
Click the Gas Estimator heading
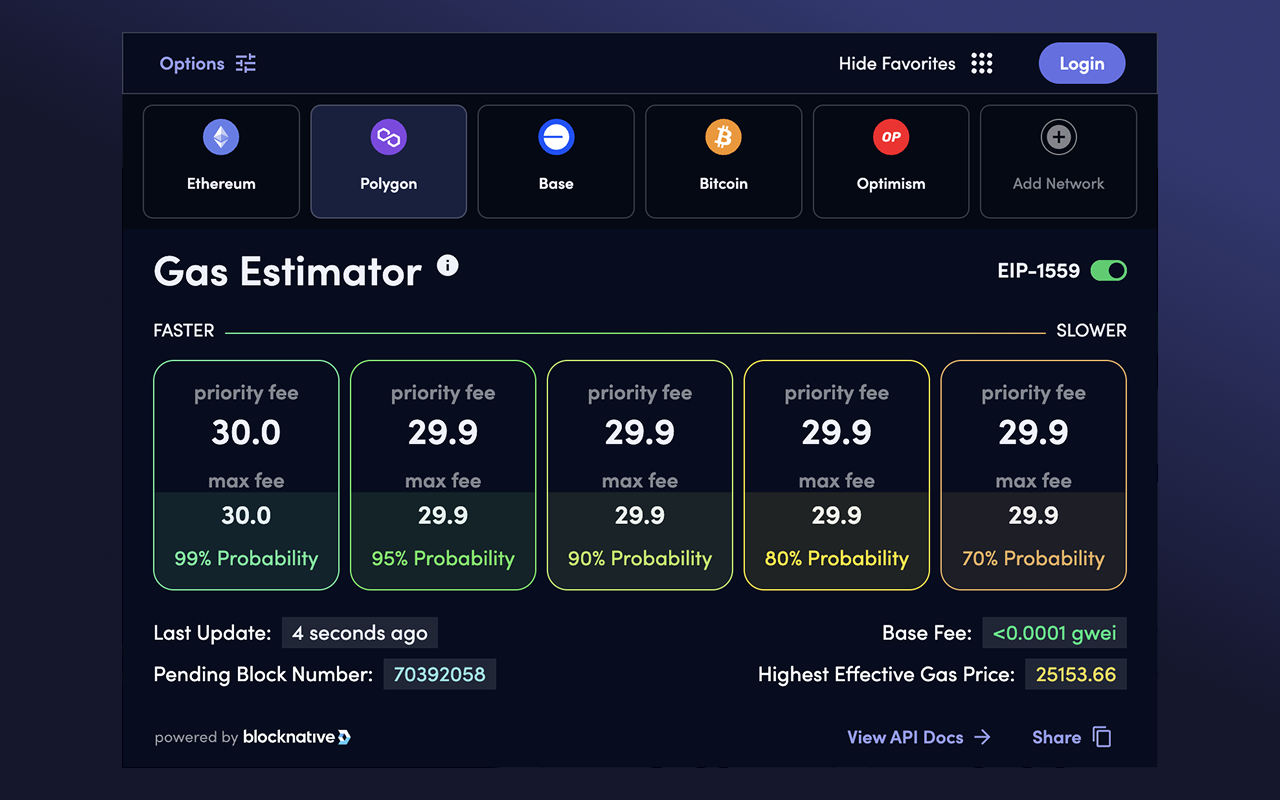tap(288, 271)
